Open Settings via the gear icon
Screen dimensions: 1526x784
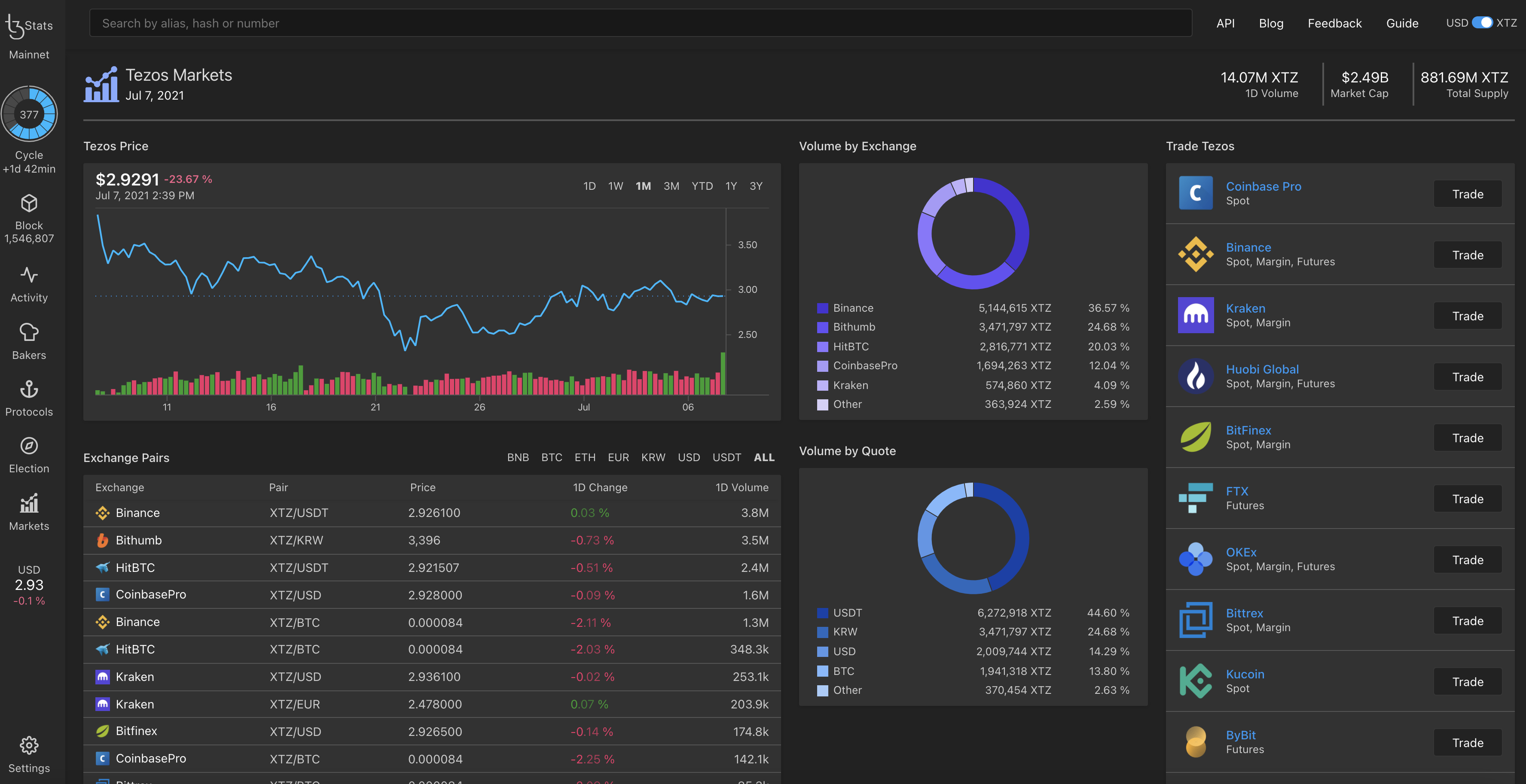click(29, 745)
